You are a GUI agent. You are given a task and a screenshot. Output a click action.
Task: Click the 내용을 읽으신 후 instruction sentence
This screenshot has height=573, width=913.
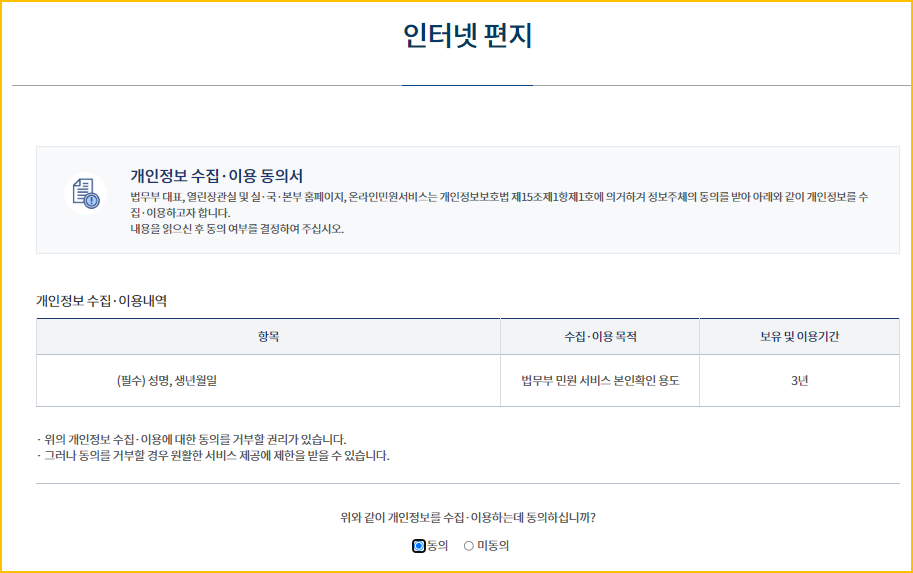click(237, 229)
